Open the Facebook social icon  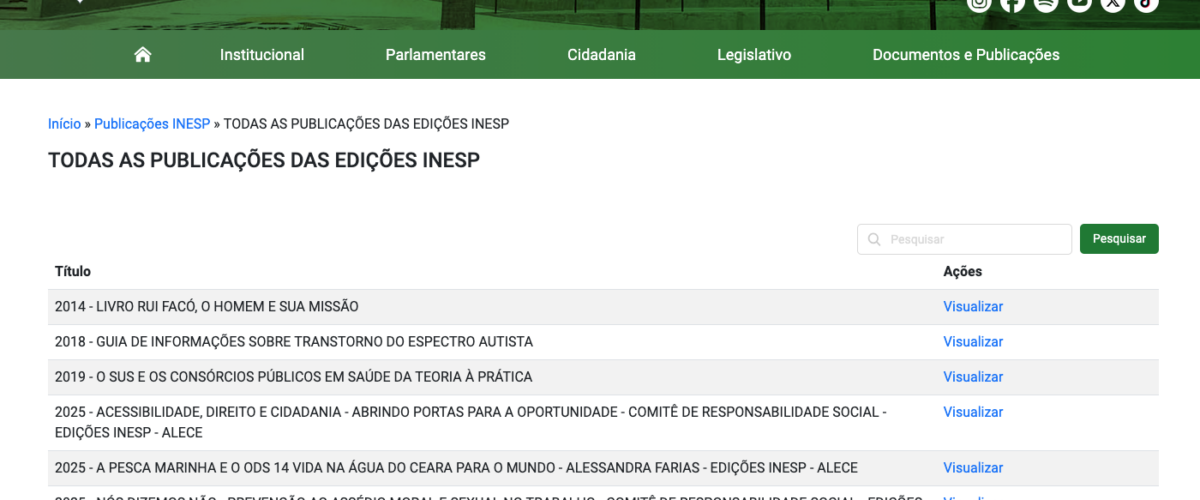click(x=1013, y=3)
